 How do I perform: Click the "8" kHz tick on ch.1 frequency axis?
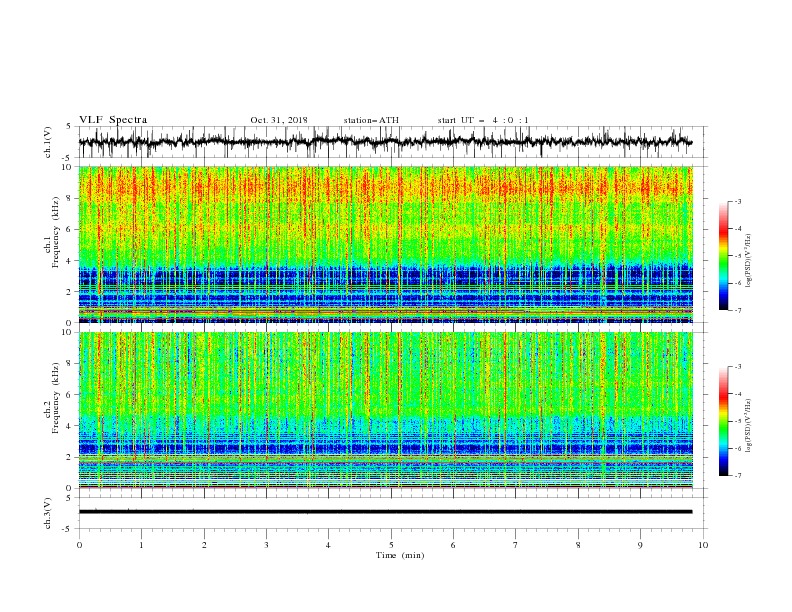coord(70,198)
